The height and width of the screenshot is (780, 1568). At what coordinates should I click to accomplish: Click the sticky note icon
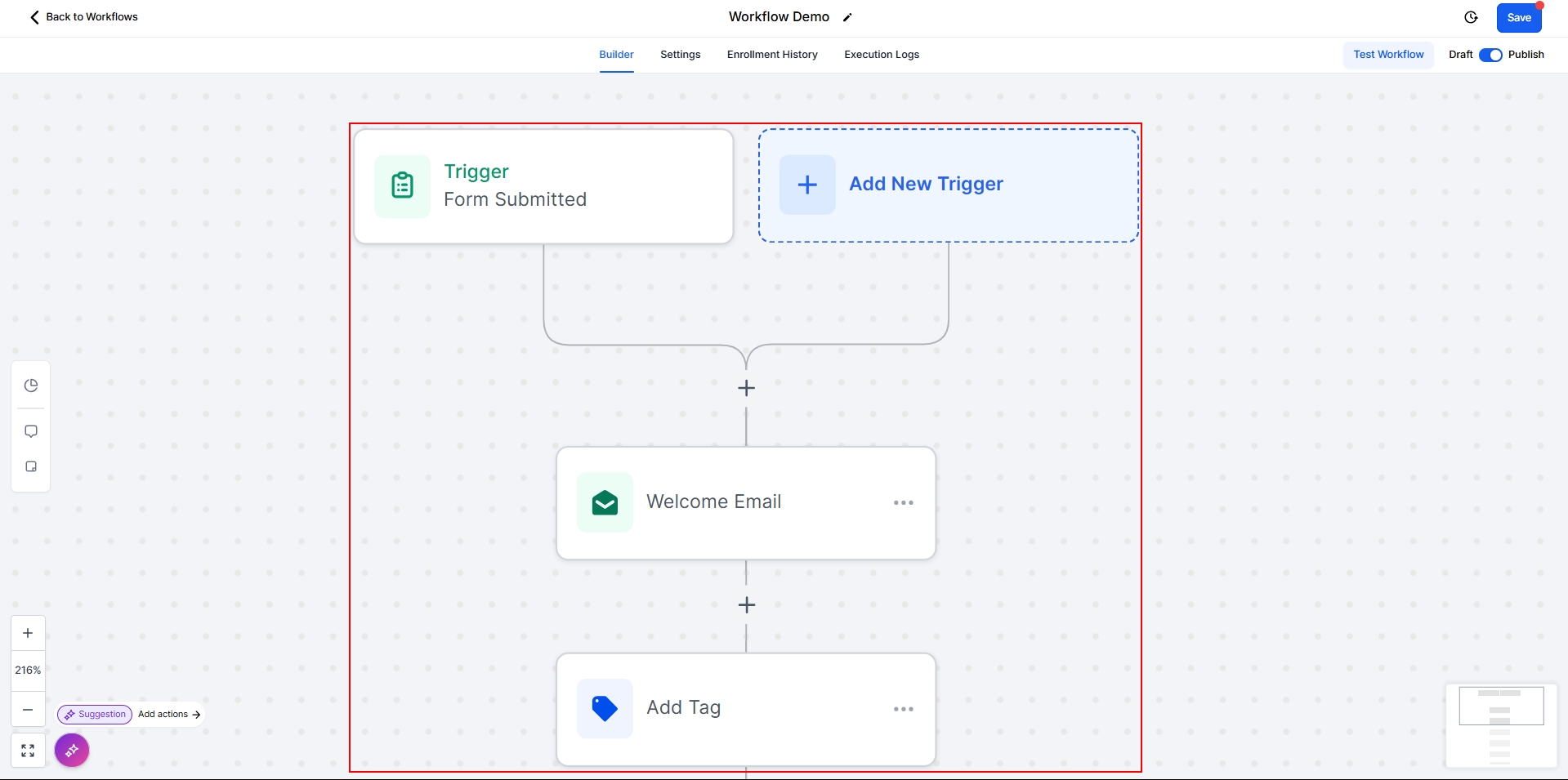click(31, 466)
